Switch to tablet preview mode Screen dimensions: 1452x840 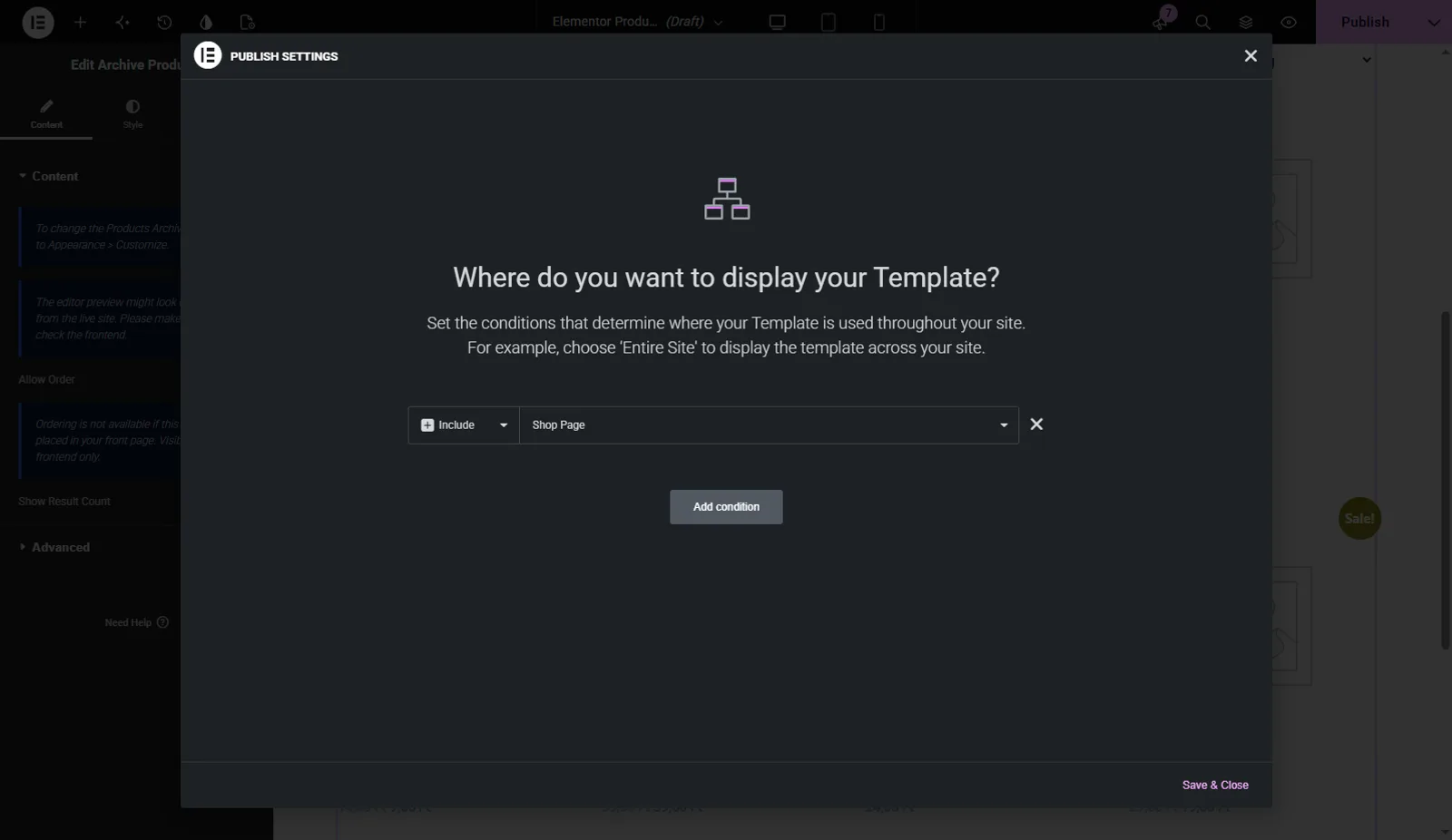click(x=828, y=22)
